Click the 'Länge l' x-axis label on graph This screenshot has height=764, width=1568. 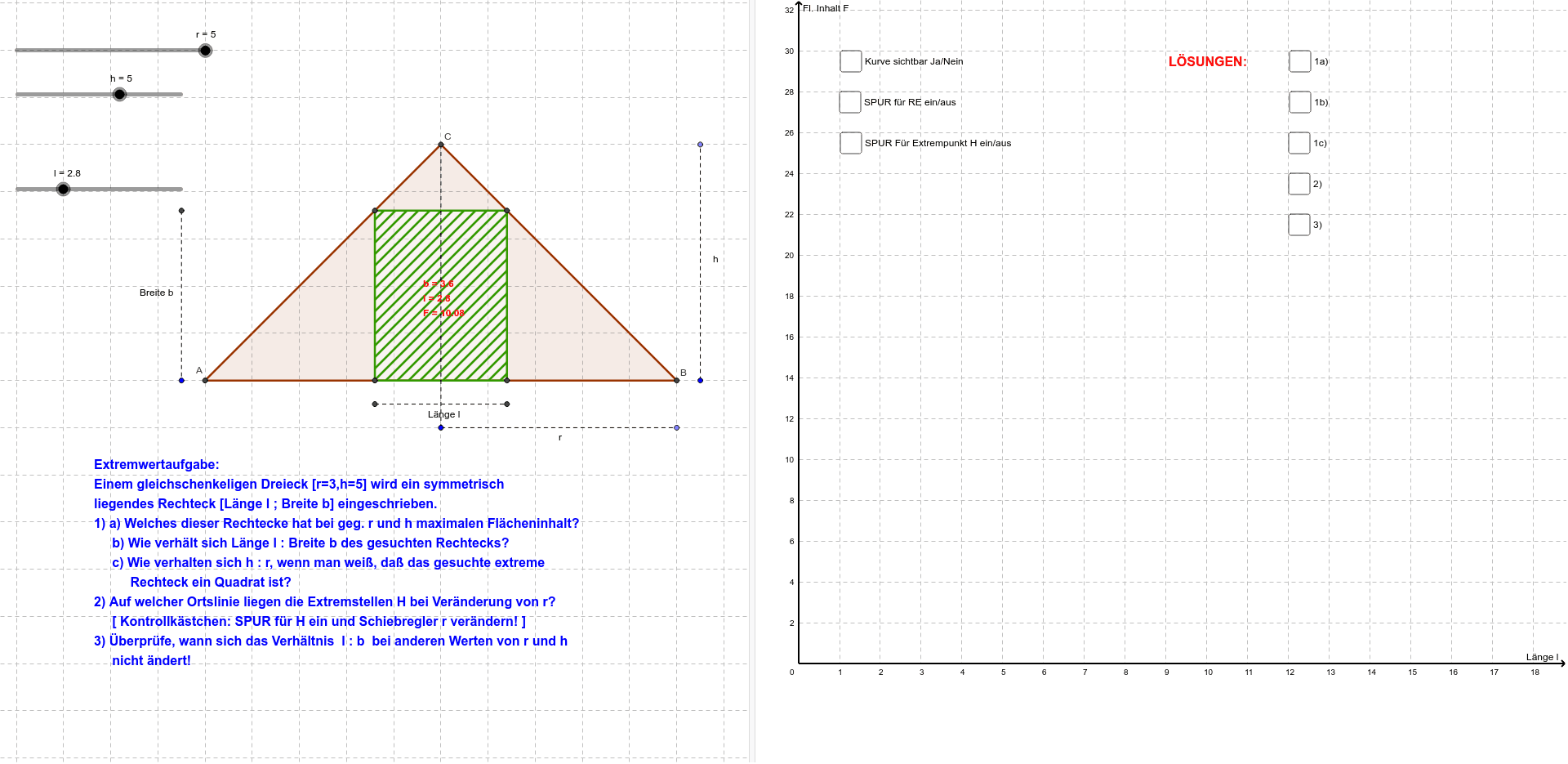click(x=1542, y=657)
